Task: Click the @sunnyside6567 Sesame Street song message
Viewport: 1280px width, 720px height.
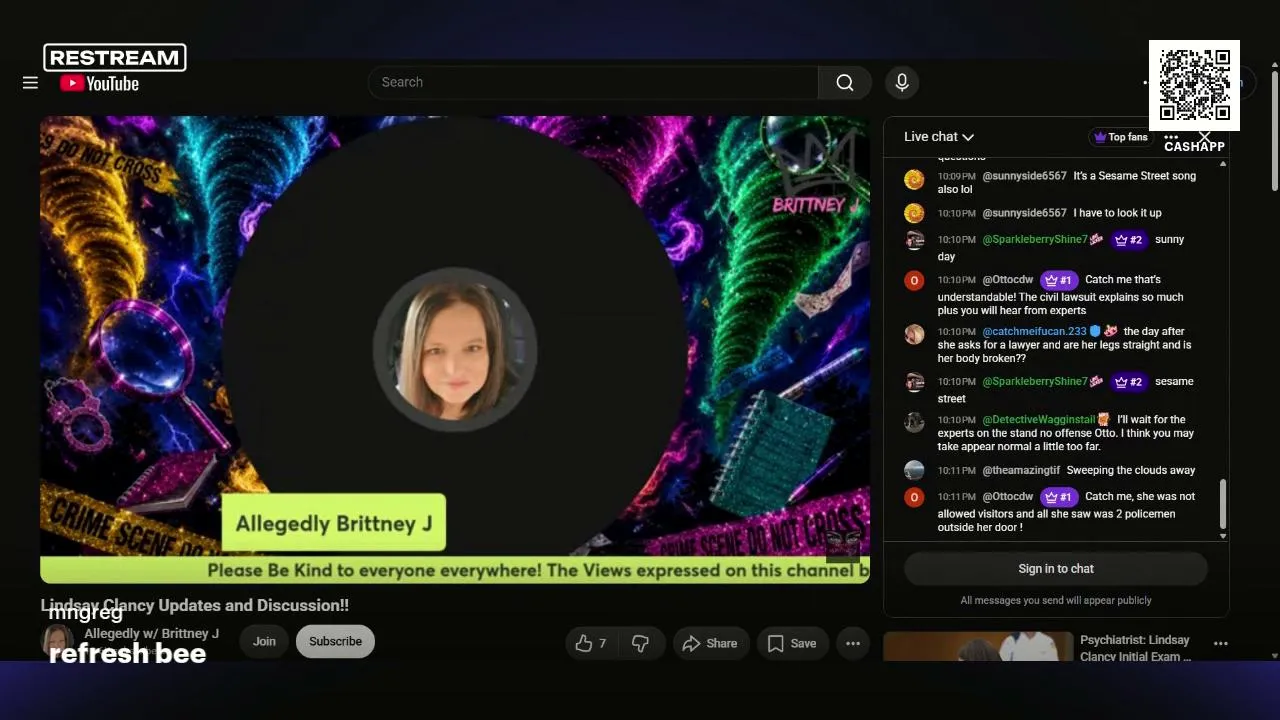Action: (1066, 183)
